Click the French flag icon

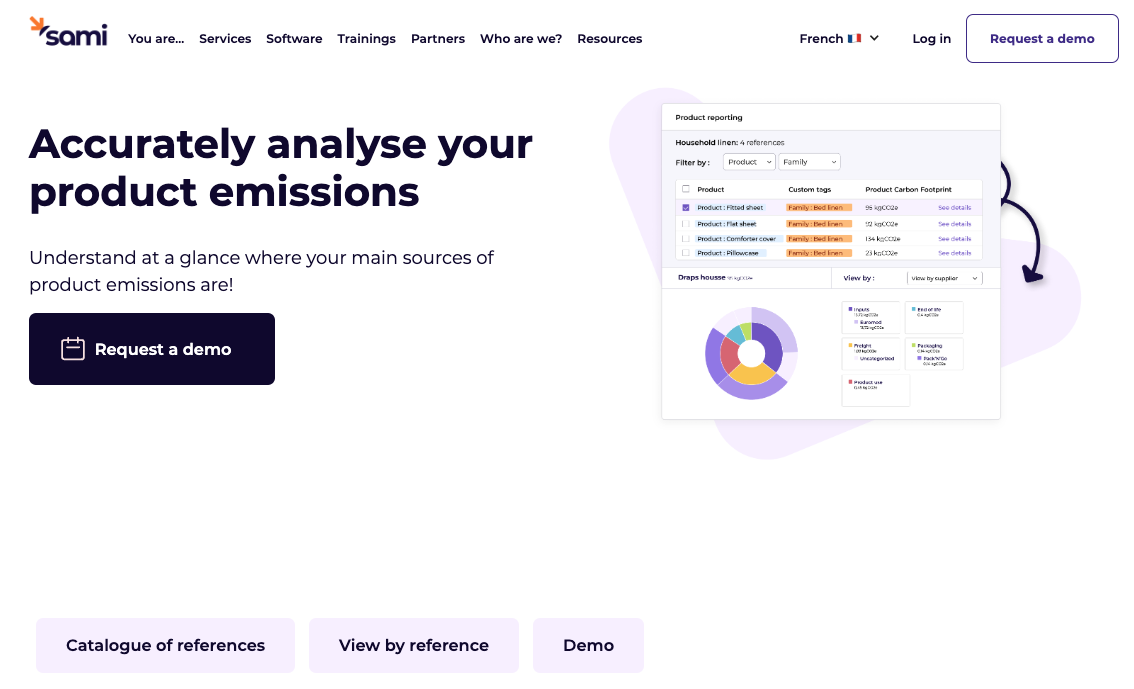pos(853,38)
